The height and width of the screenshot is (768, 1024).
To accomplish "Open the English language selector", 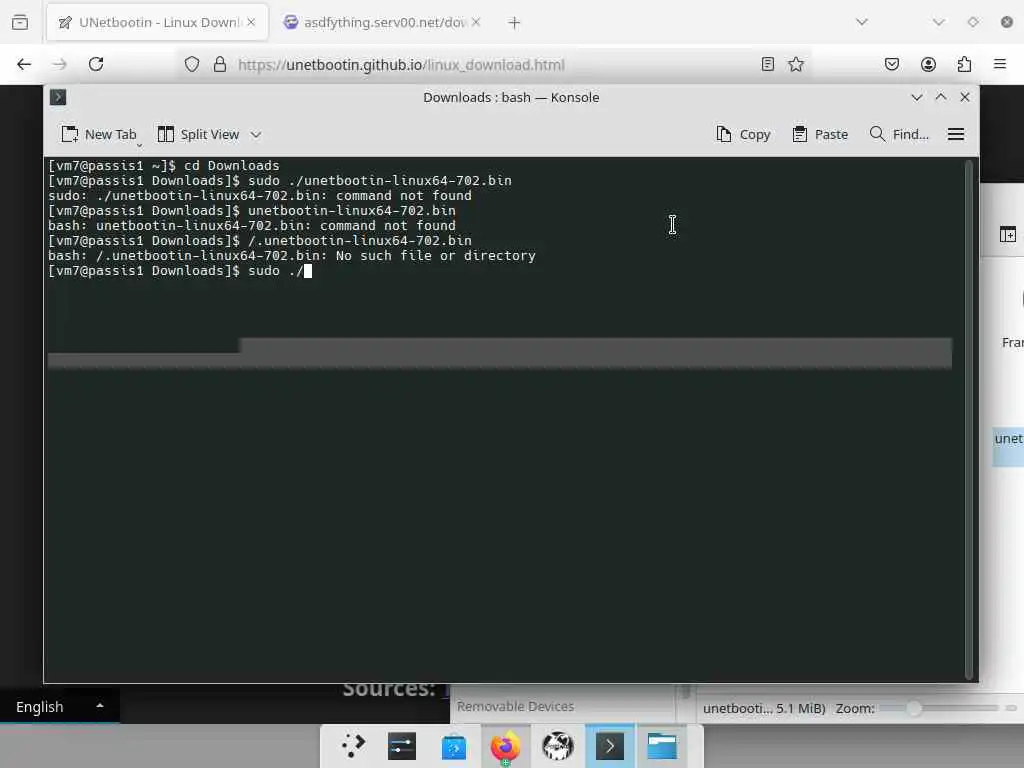I will coord(59,707).
